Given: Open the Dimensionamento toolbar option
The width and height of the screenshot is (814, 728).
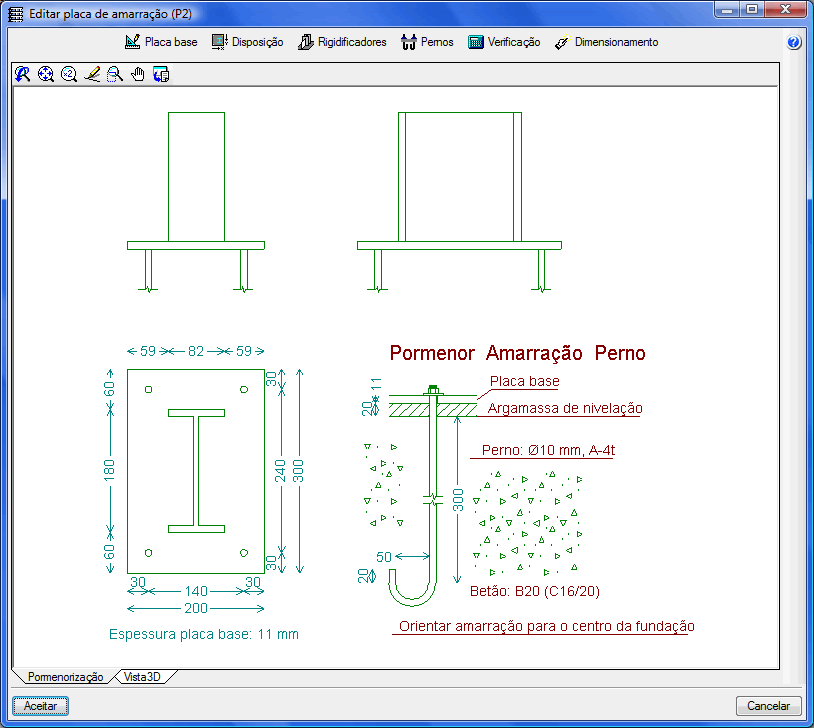Looking at the screenshot, I should 606,42.
